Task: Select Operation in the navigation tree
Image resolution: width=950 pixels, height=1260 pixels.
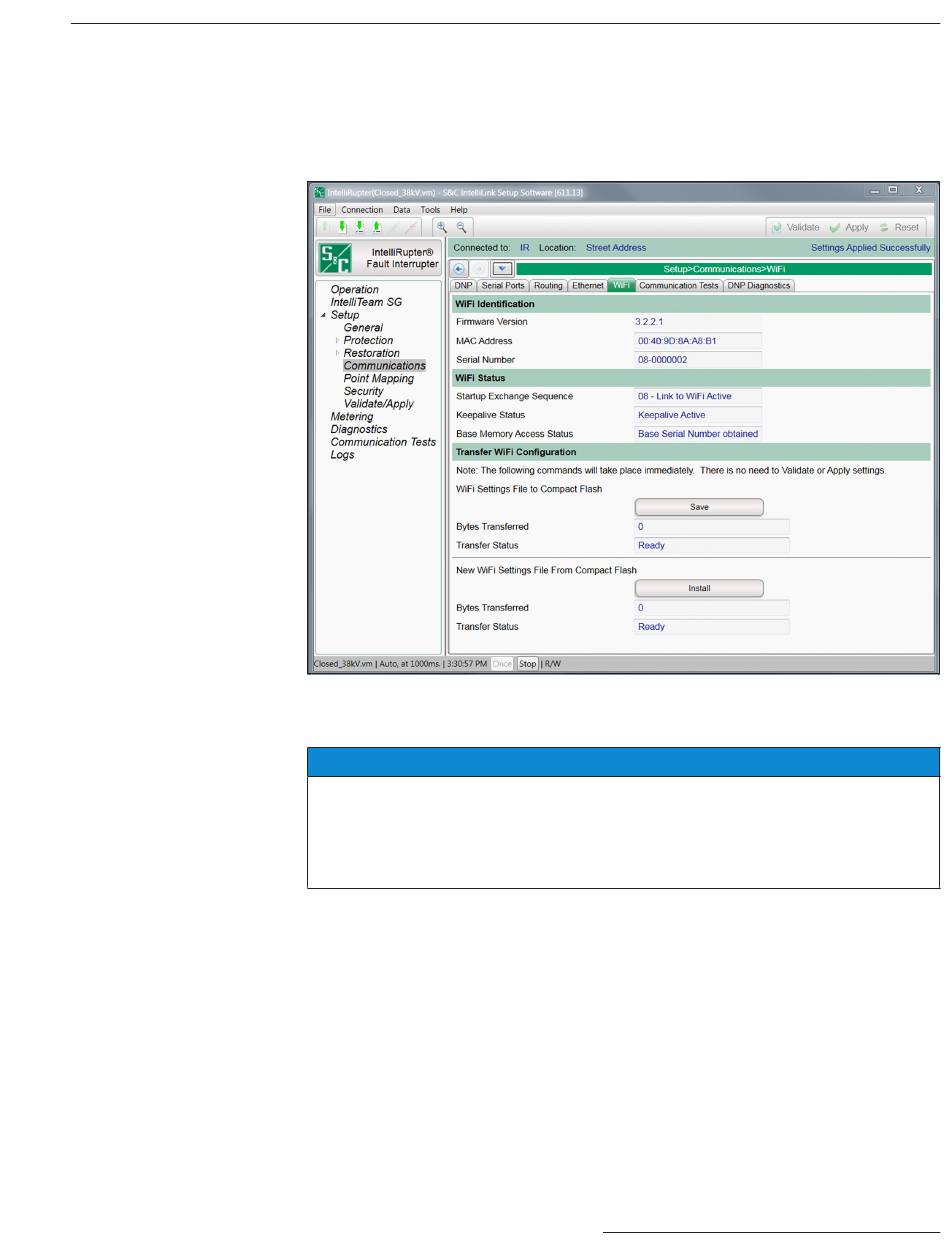Action: coord(355,290)
